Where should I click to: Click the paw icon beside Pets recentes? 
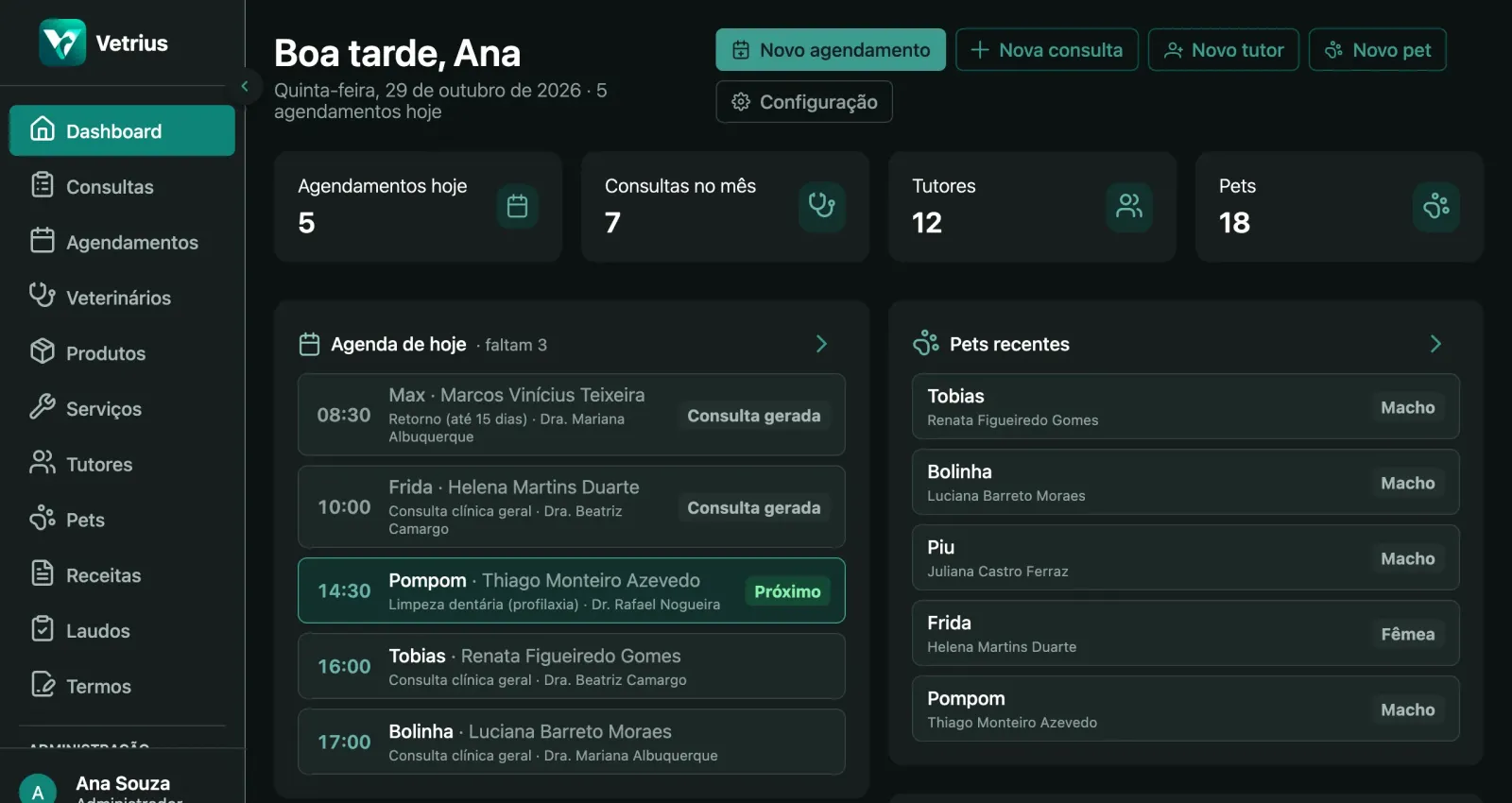pos(926,344)
